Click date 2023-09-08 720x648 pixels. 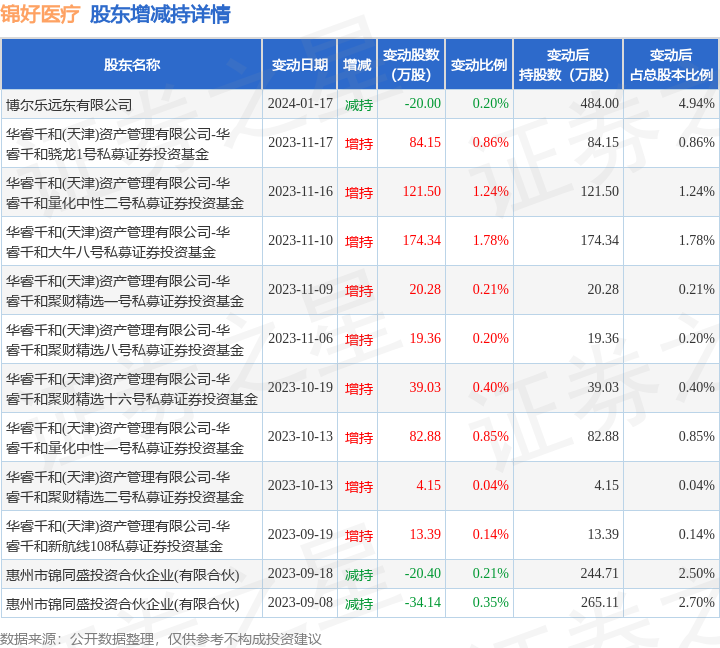300,604
